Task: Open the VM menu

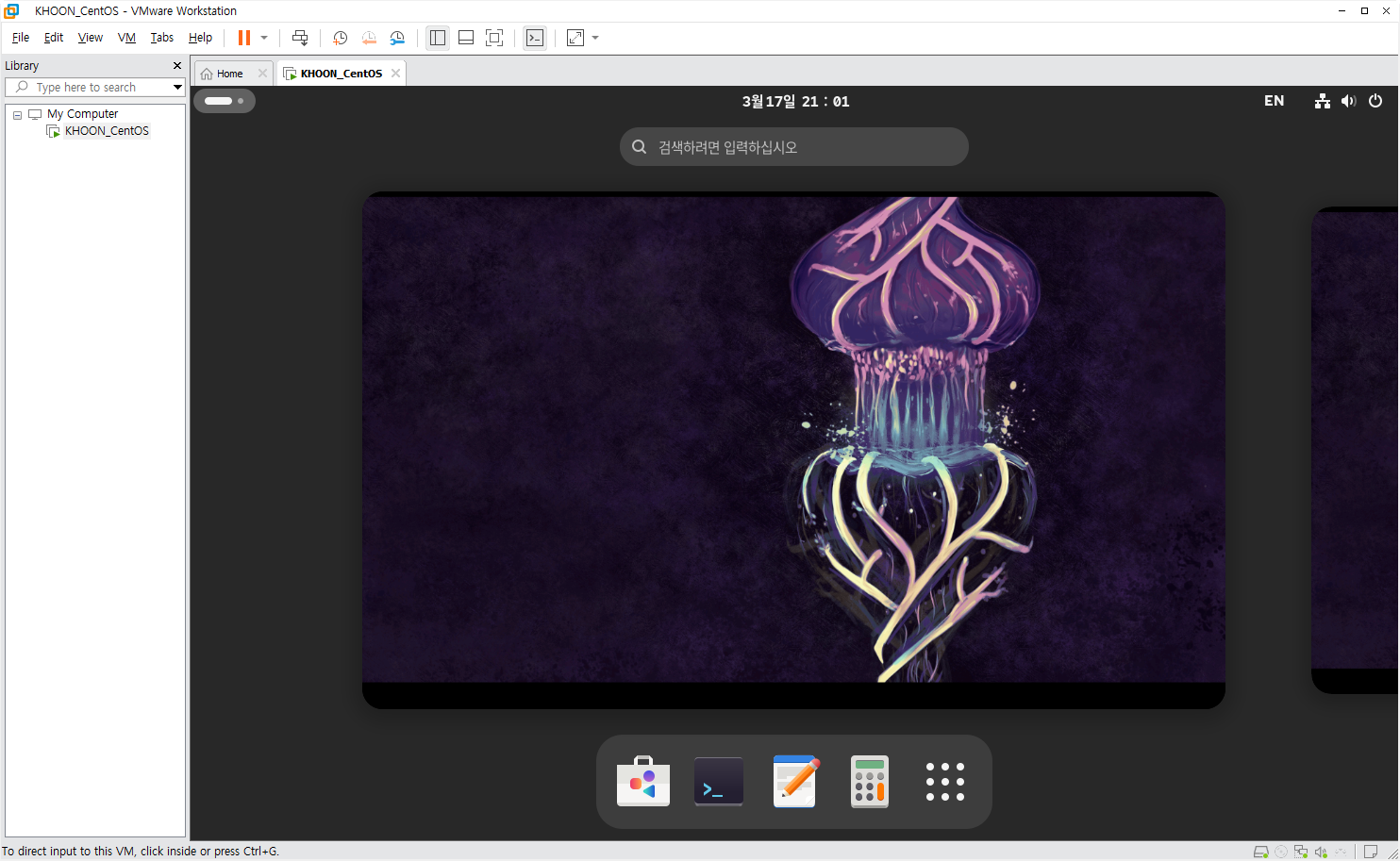Action: click(x=126, y=38)
